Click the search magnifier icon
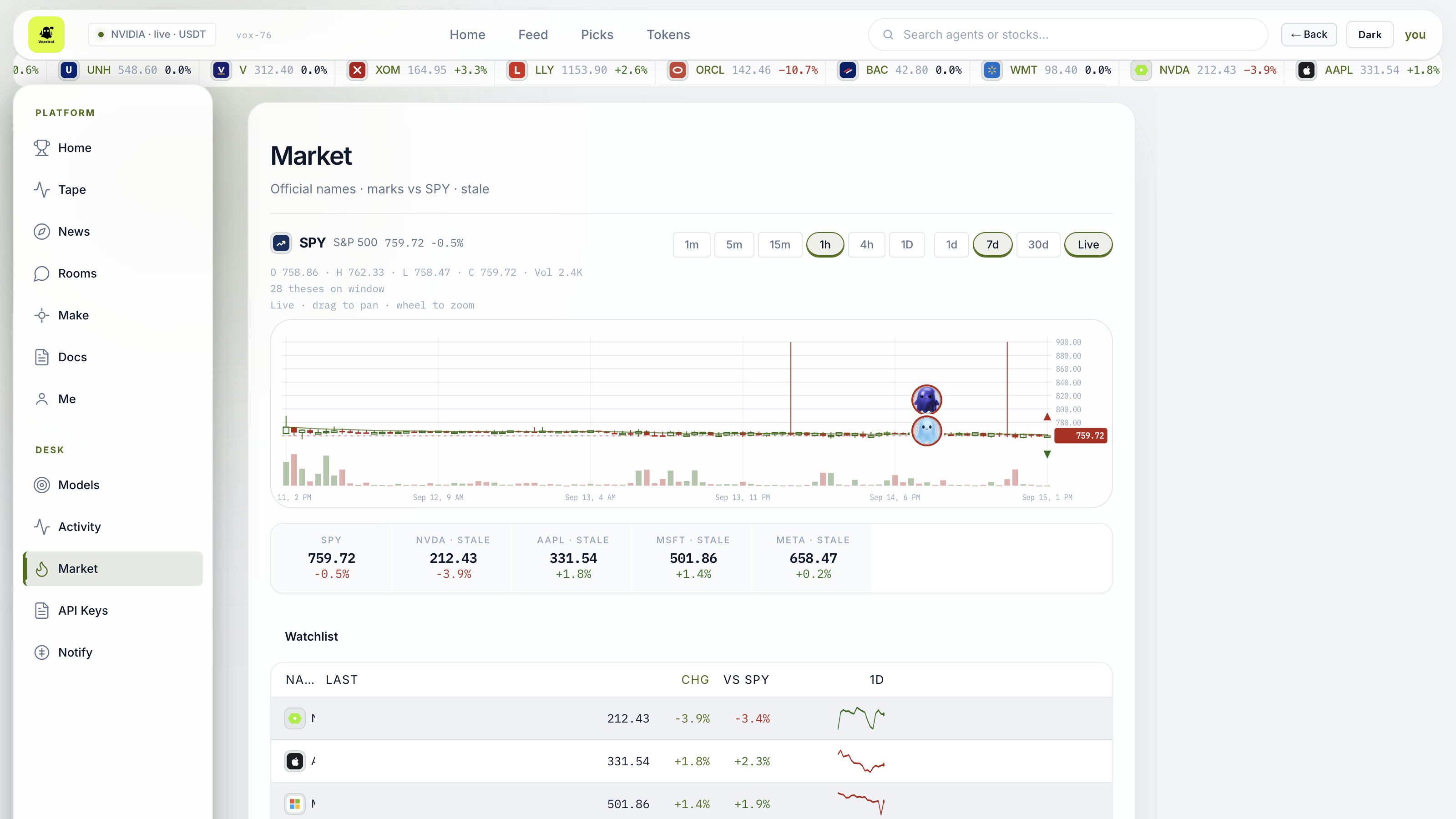This screenshot has height=819, width=1456. tap(888, 35)
